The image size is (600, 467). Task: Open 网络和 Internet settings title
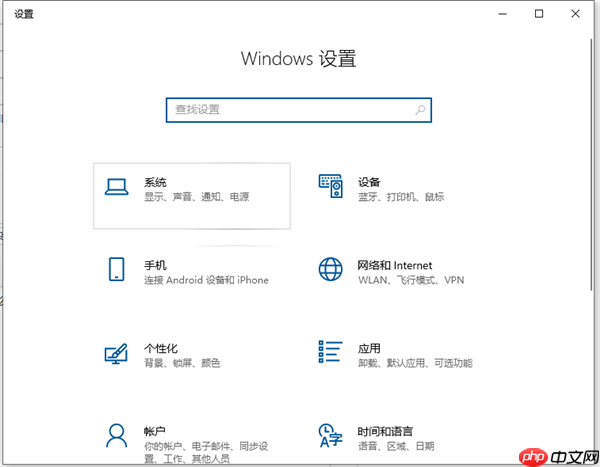[395, 265]
